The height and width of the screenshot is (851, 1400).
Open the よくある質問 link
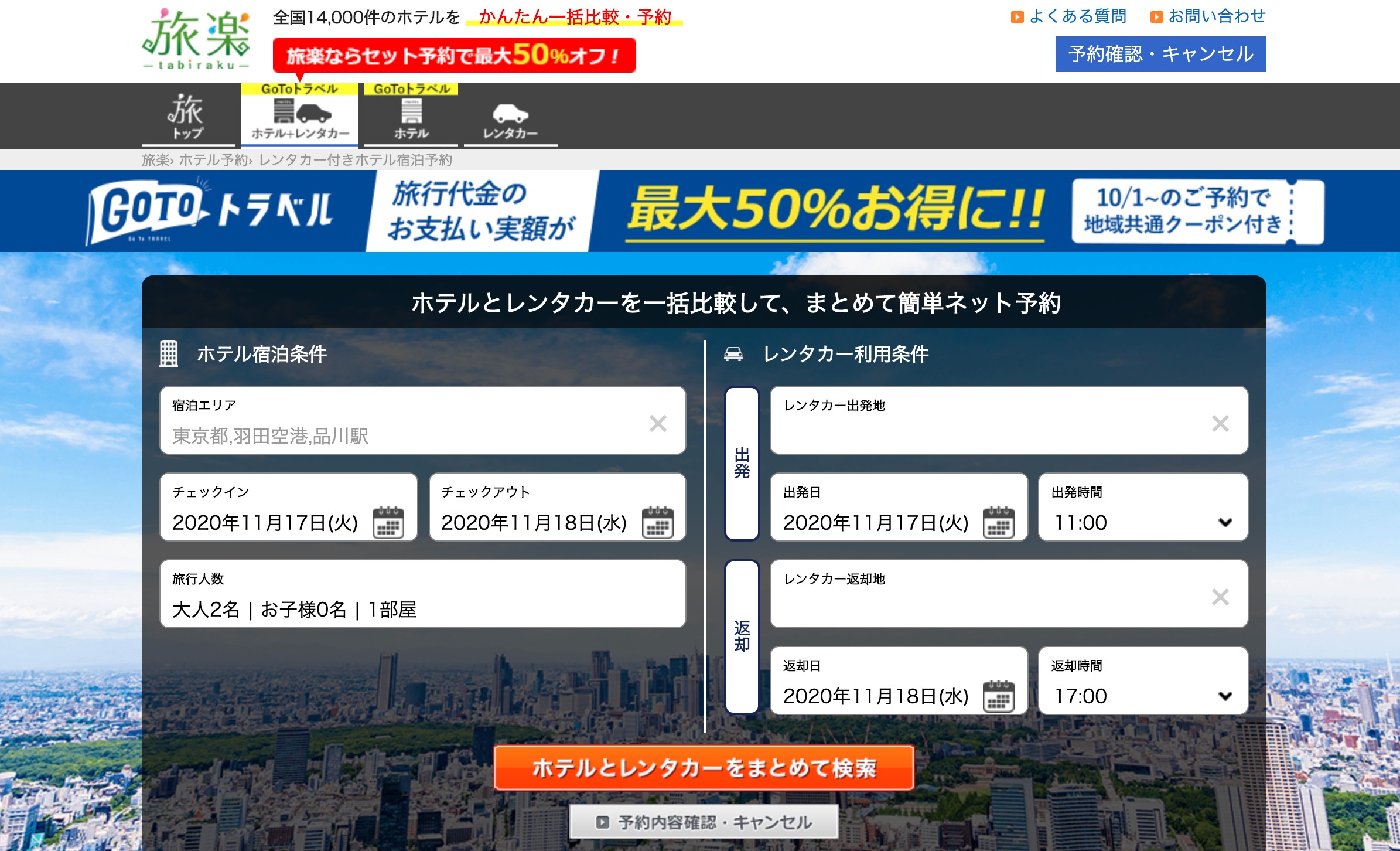coord(1078,16)
